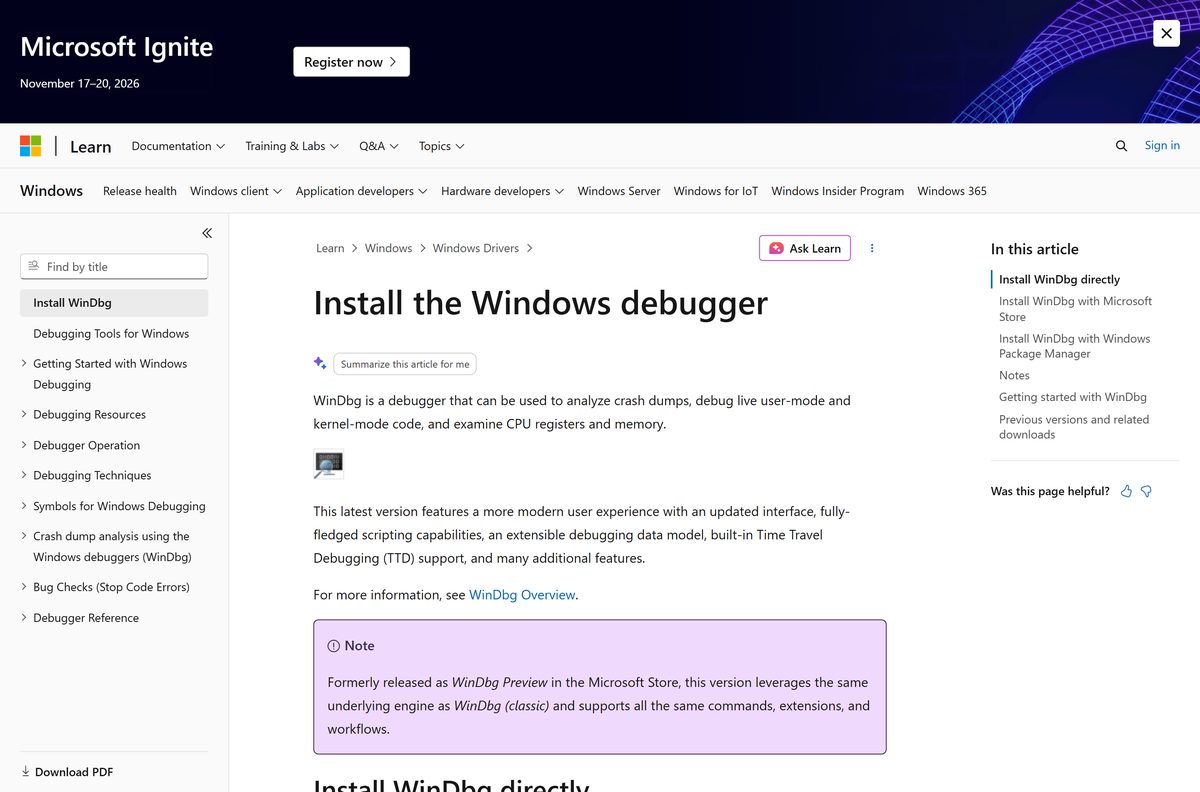Image resolution: width=1200 pixels, height=792 pixels.
Task: Select Install WinDbg in sidebar
Action: point(114,303)
